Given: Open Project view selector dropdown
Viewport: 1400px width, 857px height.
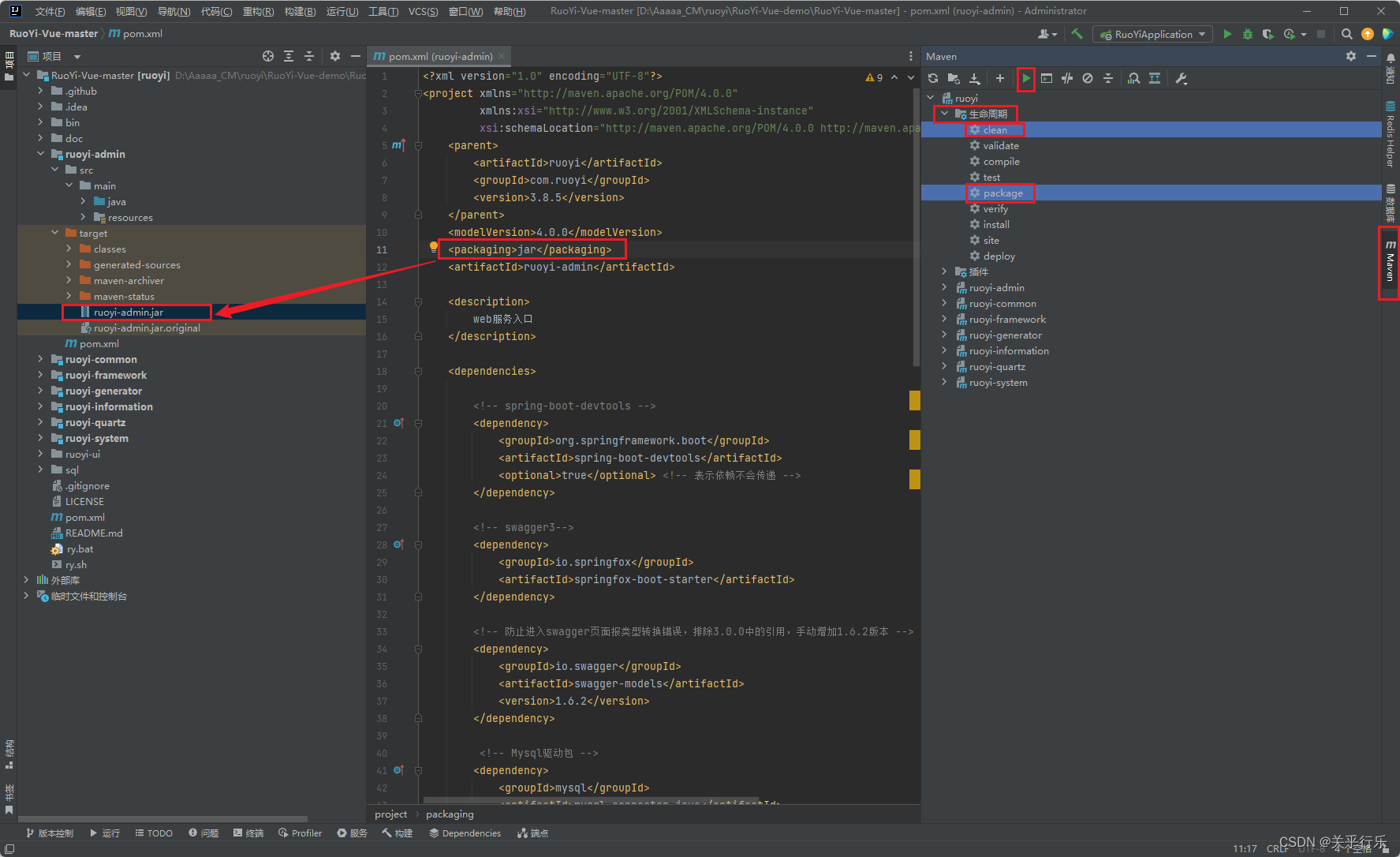Looking at the screenshot, I should [x=54, y=56].
